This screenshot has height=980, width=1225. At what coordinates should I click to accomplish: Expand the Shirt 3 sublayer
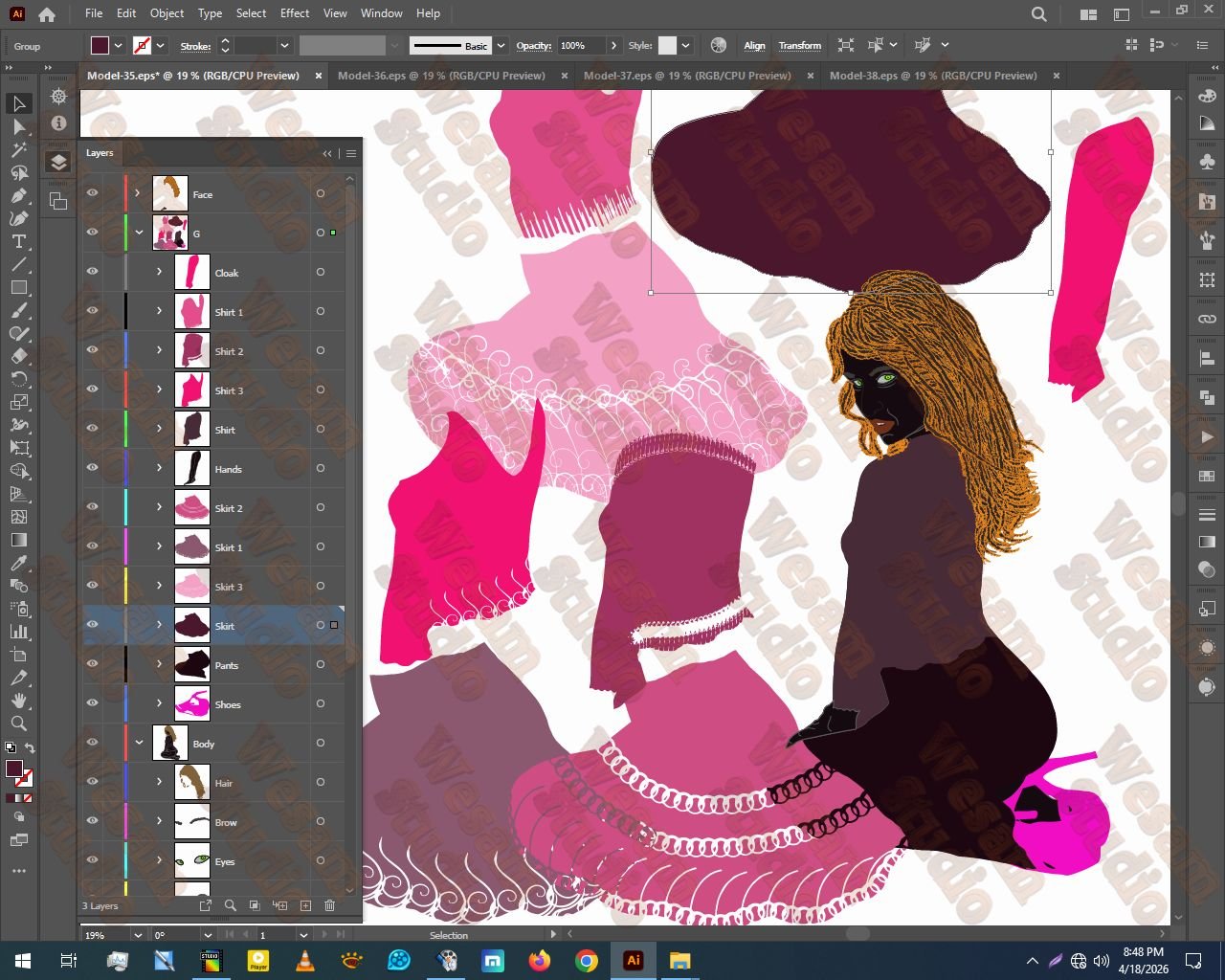[x=160, y=390]
